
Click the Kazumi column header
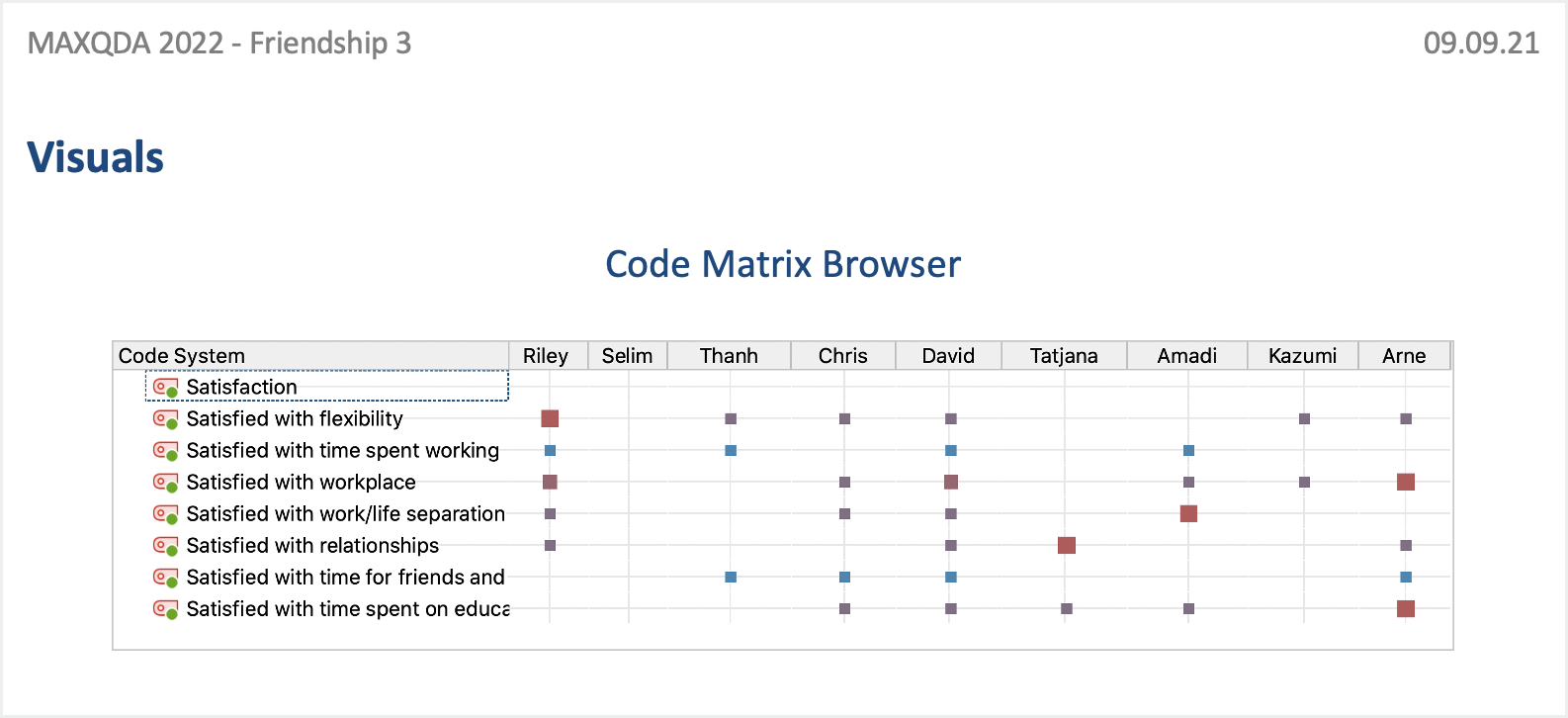1303,356
